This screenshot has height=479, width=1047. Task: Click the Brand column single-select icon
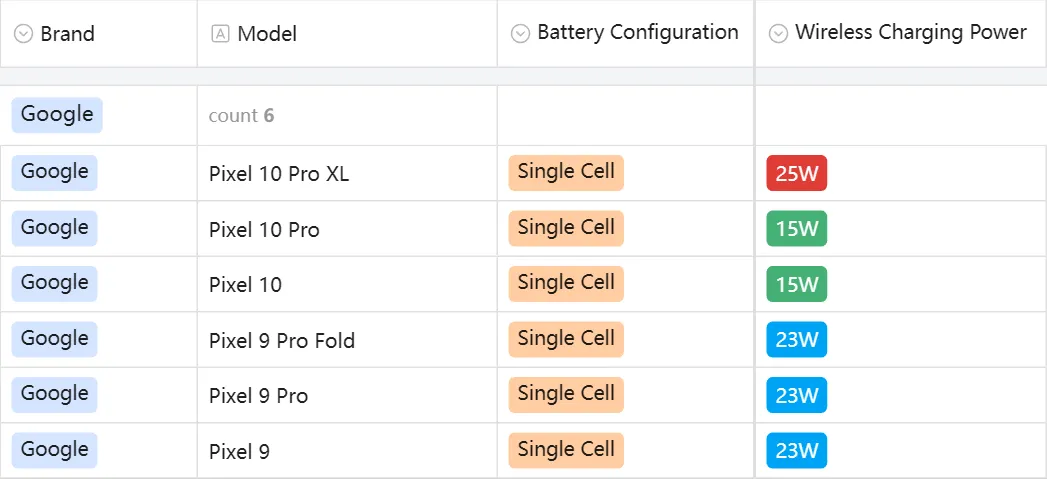[23, 33]
